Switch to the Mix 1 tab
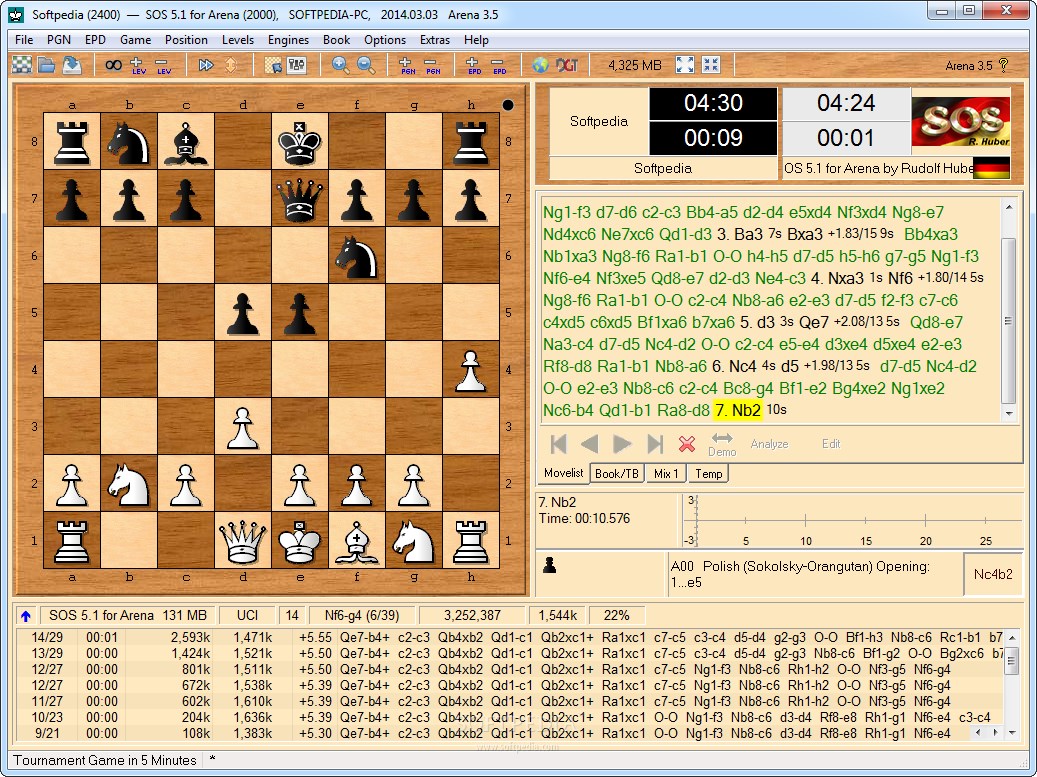This screenshot has height=777, width=1037. click(x=666, y=473)
